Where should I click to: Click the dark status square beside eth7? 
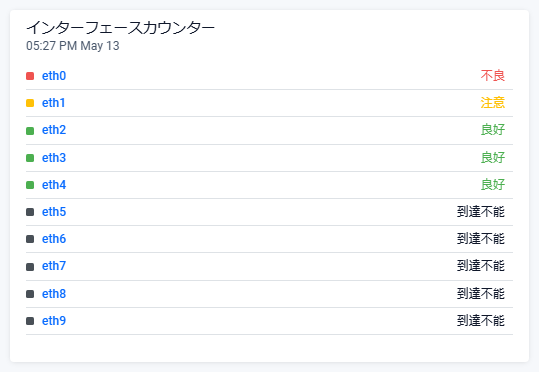30,267
